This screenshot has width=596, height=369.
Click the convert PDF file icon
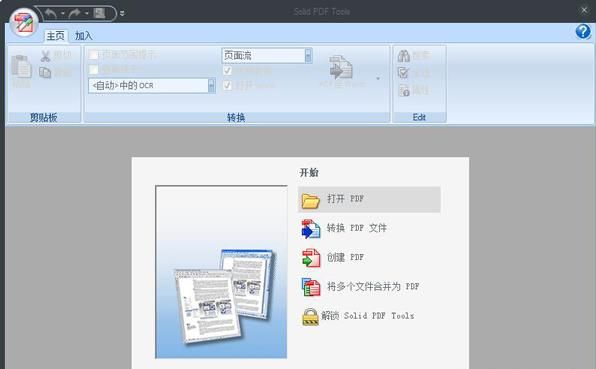[x=311, y=229]
